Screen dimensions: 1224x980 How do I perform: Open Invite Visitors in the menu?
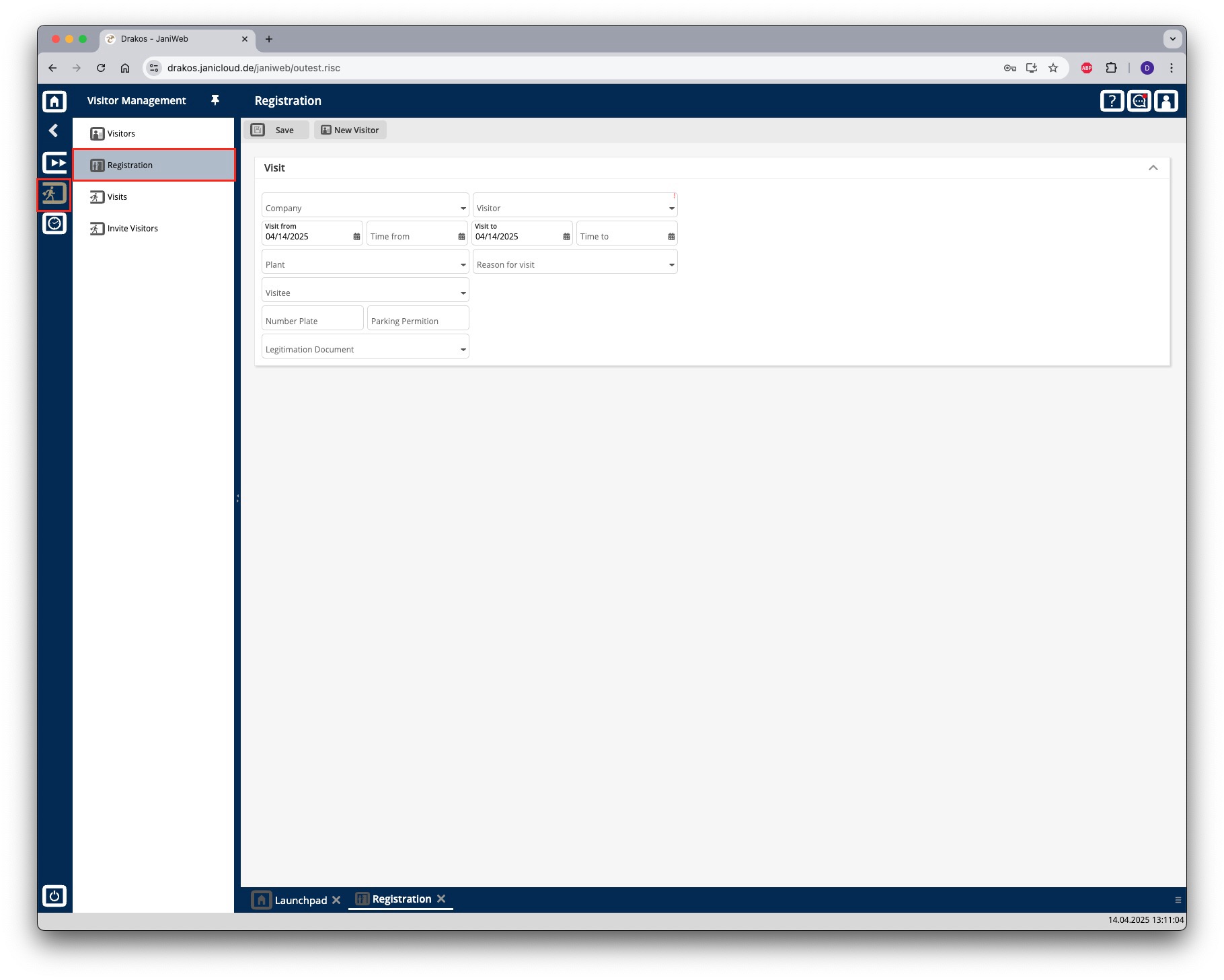[132, 229]
